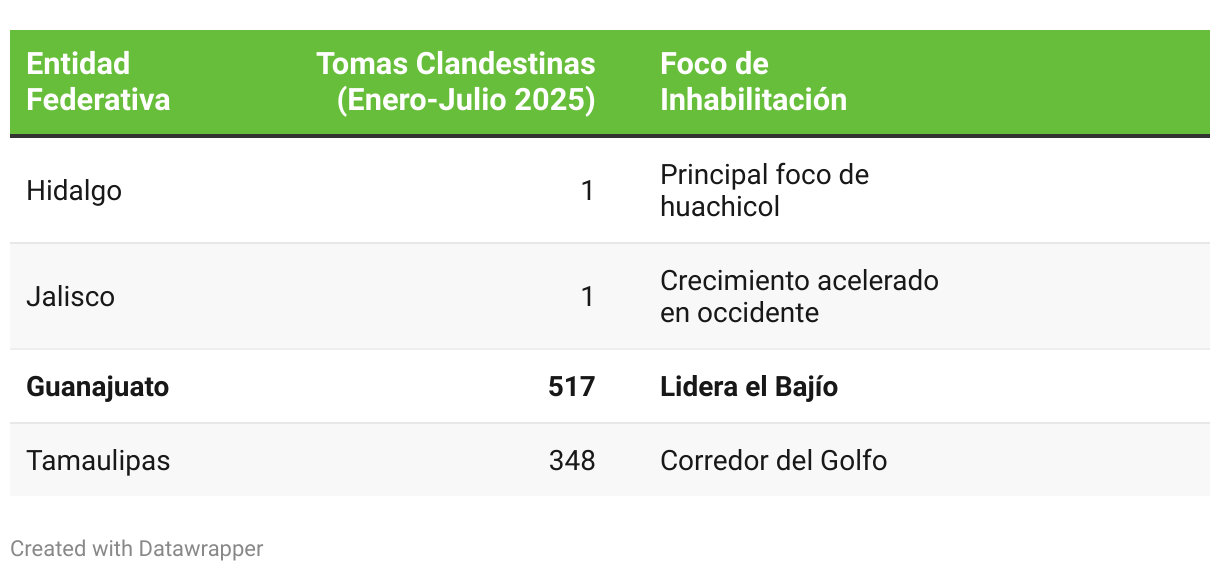Click the 'Lidera el Bajío' cell
1220x572 pixels.
(749, 387)
